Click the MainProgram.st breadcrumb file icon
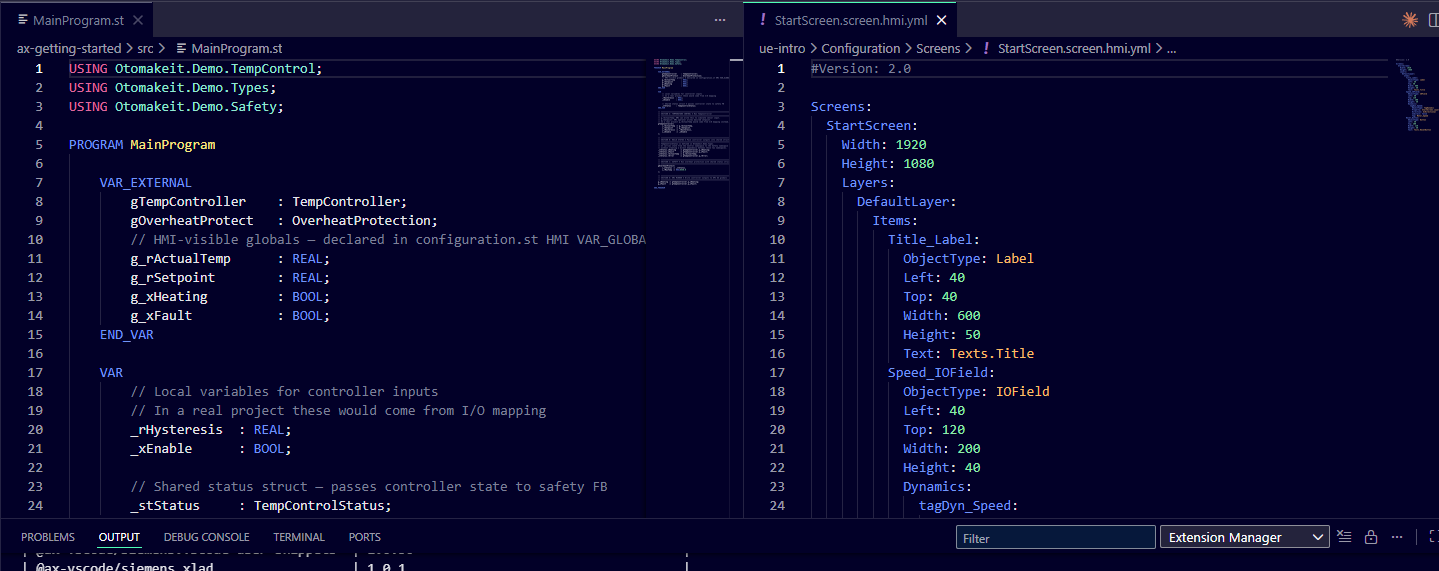1439x571 pixels. (181, 48)
